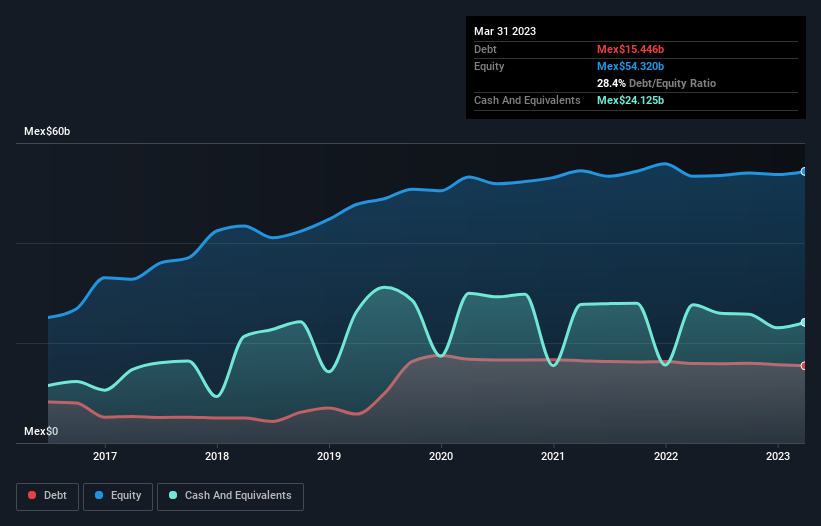This screenshot has width=821, height=526.
Task: Click the Mex$24.125b cash value
Action: tap(630, 100)
